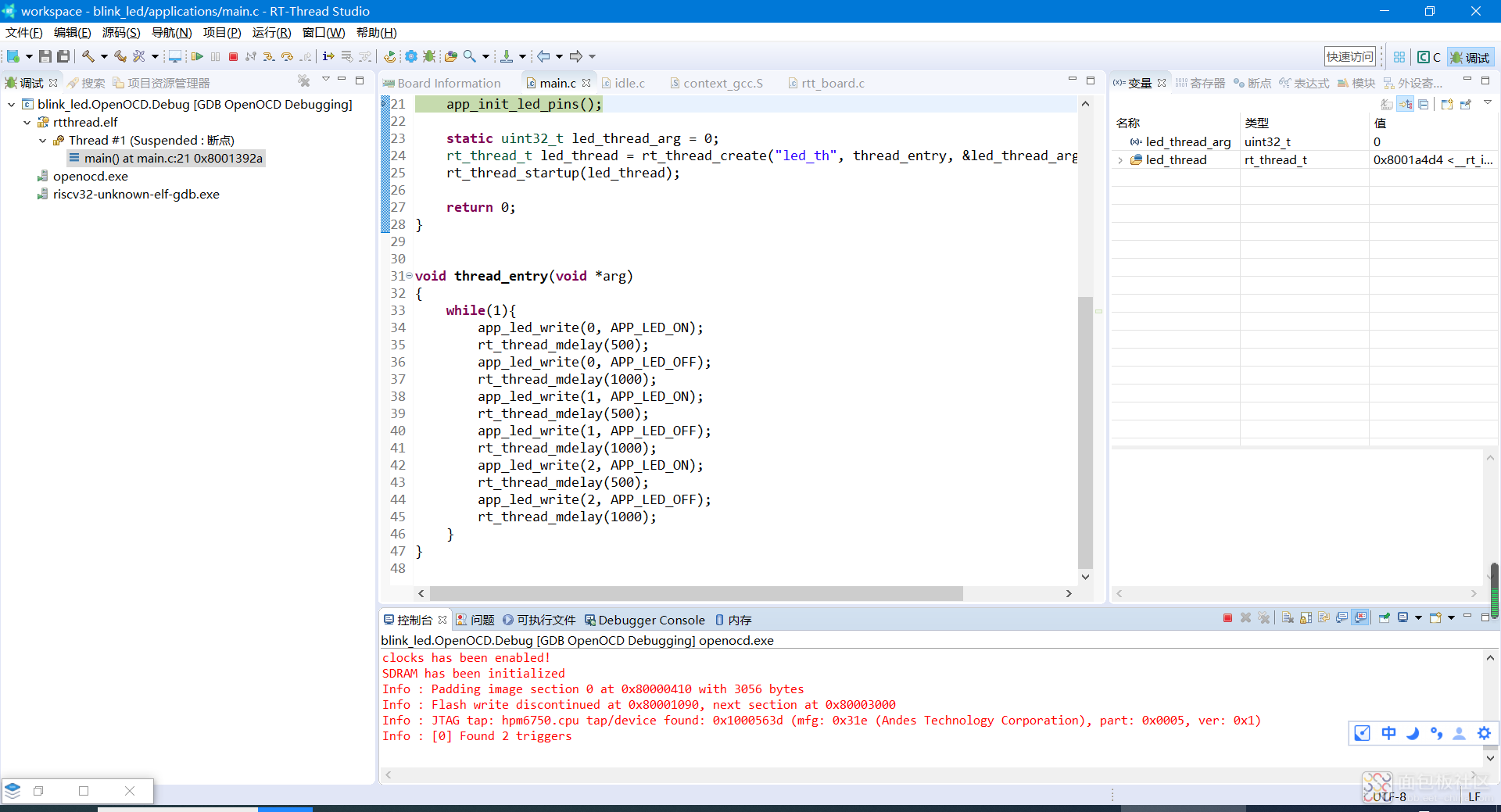Switch to the 模块 modules tab
The image size is (1501, 812).
click(x=1356, y=83)
